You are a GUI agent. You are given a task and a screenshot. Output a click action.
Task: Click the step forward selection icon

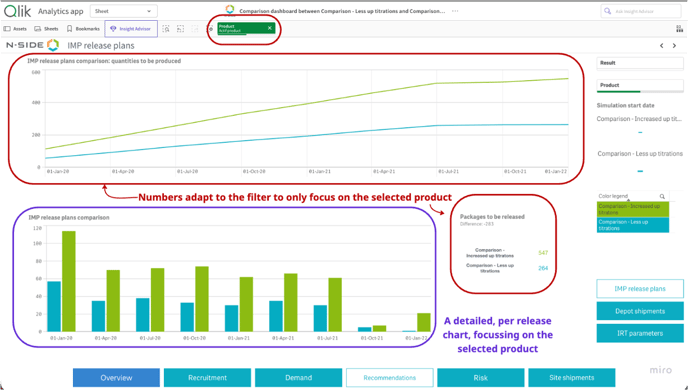click(195, 29)
